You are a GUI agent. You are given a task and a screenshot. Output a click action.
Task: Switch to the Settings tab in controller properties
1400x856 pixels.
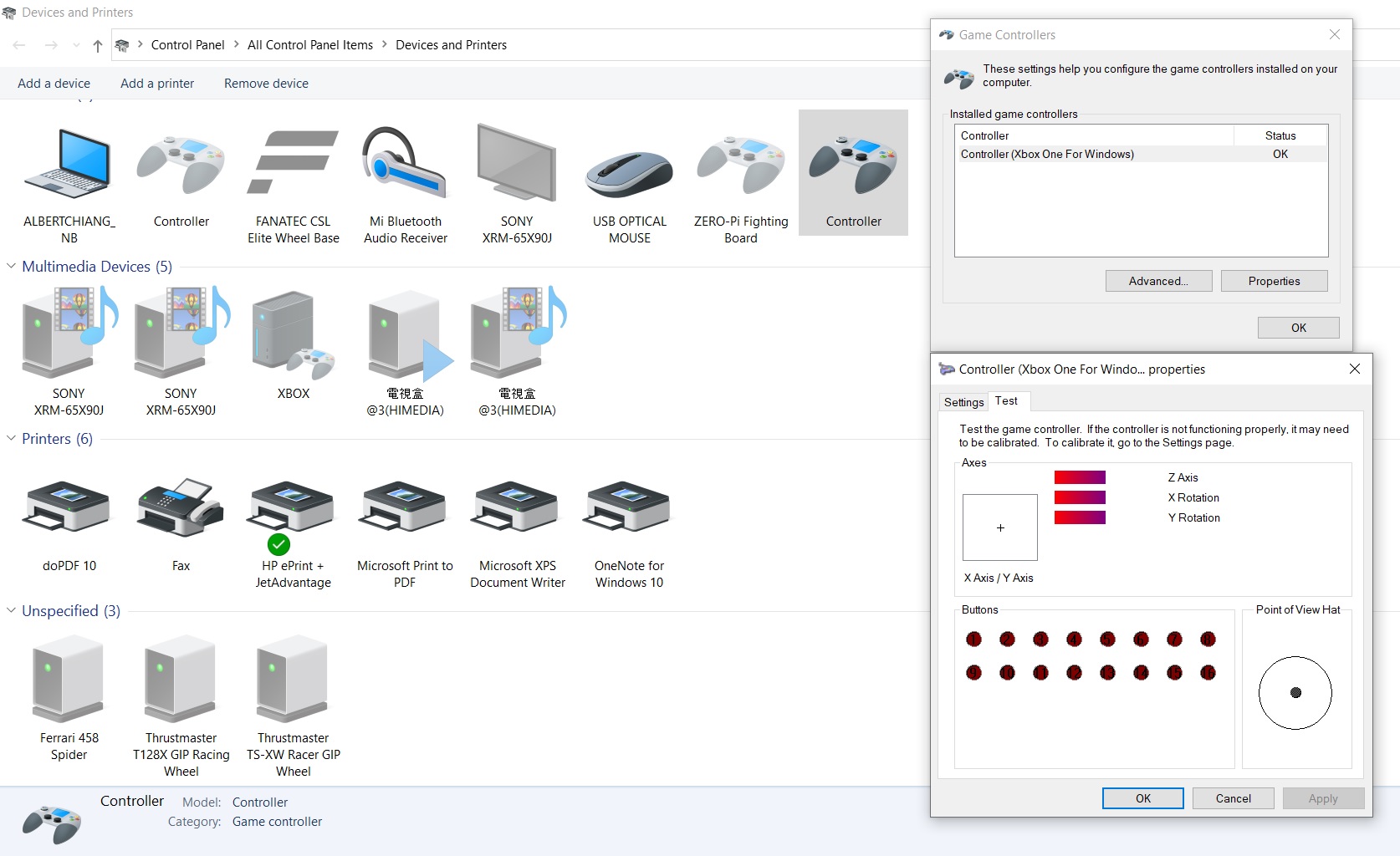pos(963,402)
